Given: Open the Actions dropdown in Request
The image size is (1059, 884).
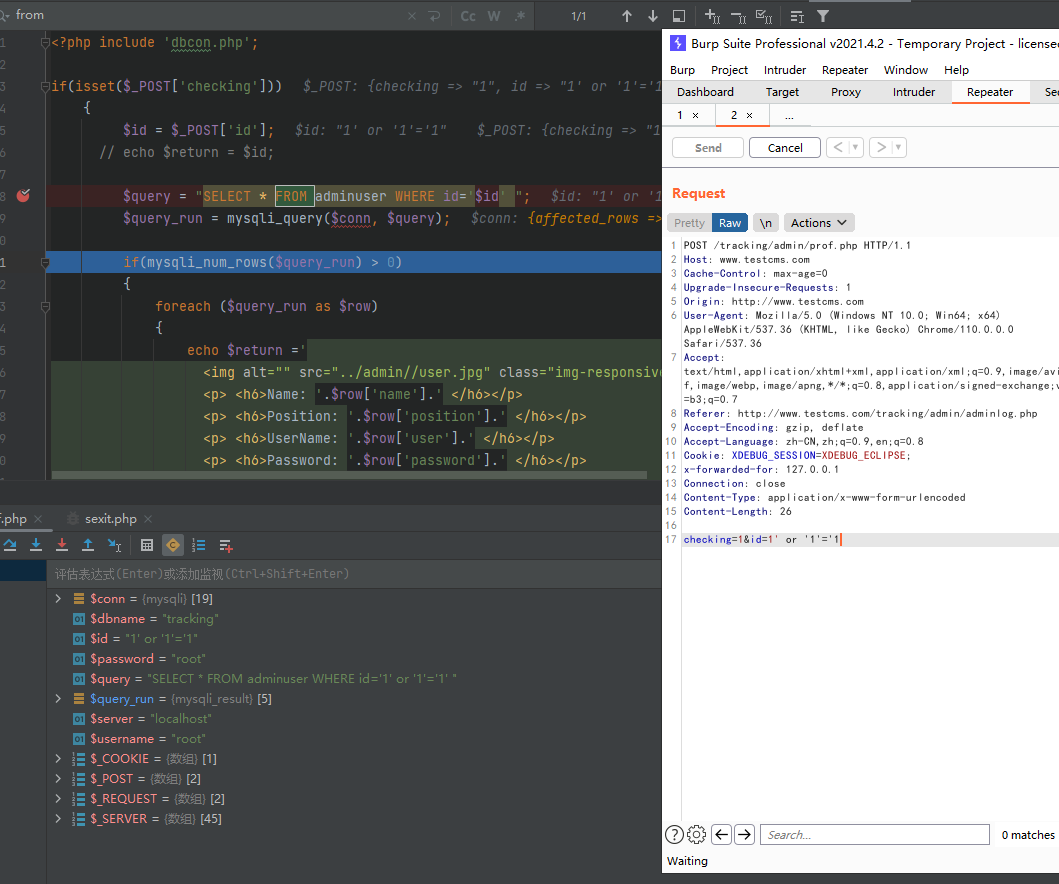Looking at the screenshot, I should coord(819,223).
